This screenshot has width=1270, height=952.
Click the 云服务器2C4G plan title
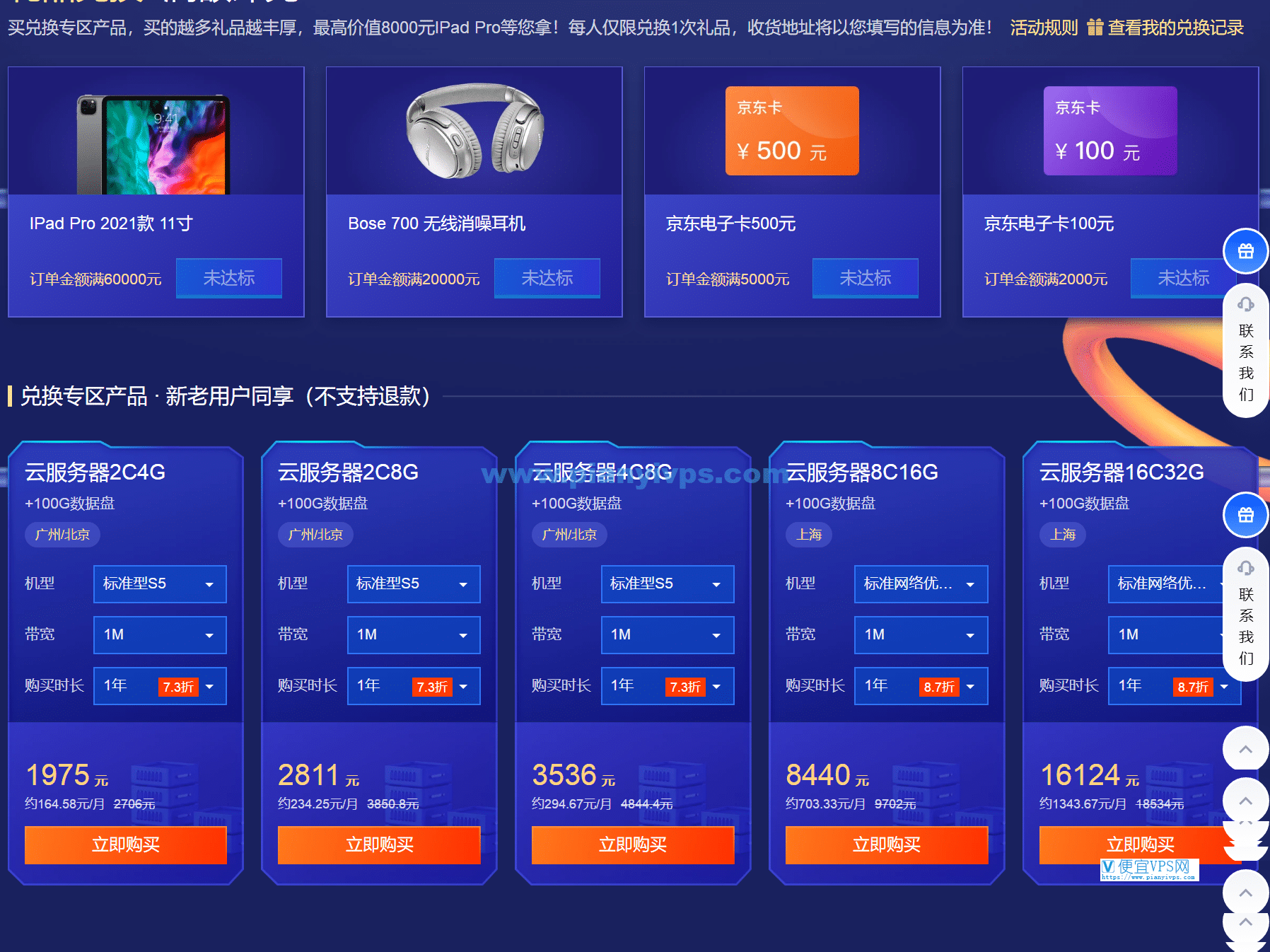(95, 472)
